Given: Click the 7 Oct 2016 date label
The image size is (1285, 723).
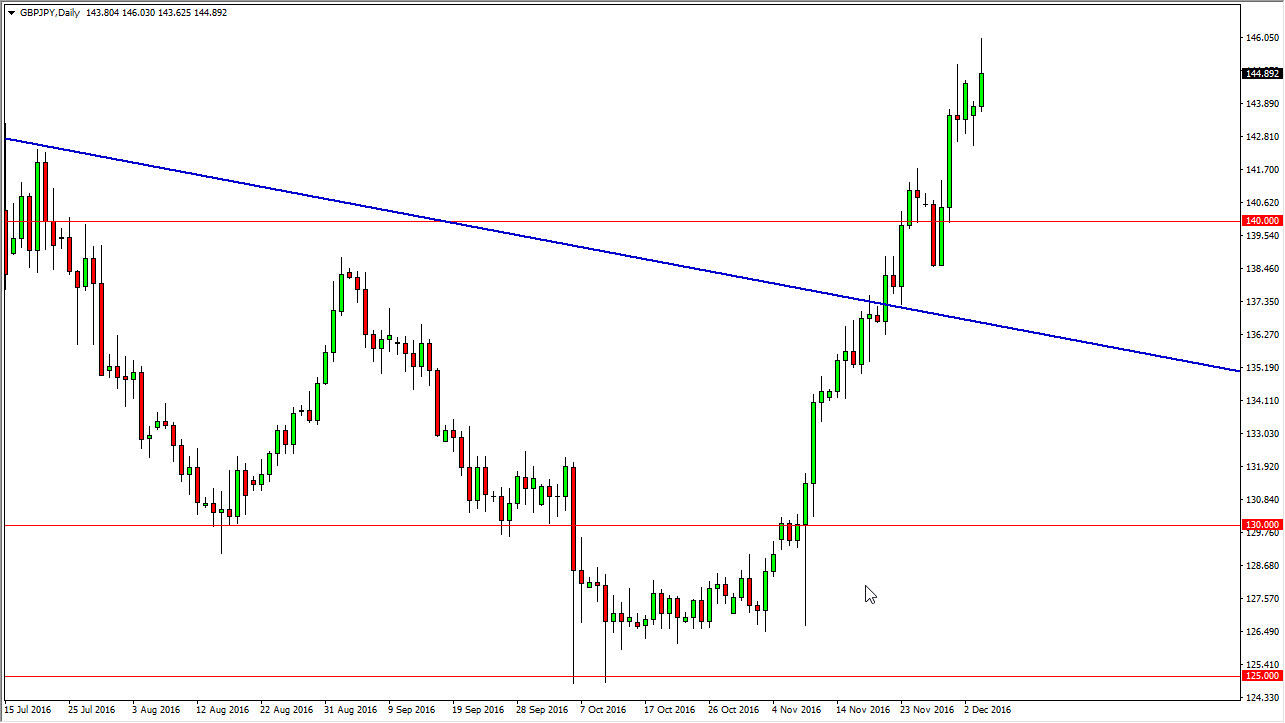Looking at the screenshot, I should click(x=603, y=710).
